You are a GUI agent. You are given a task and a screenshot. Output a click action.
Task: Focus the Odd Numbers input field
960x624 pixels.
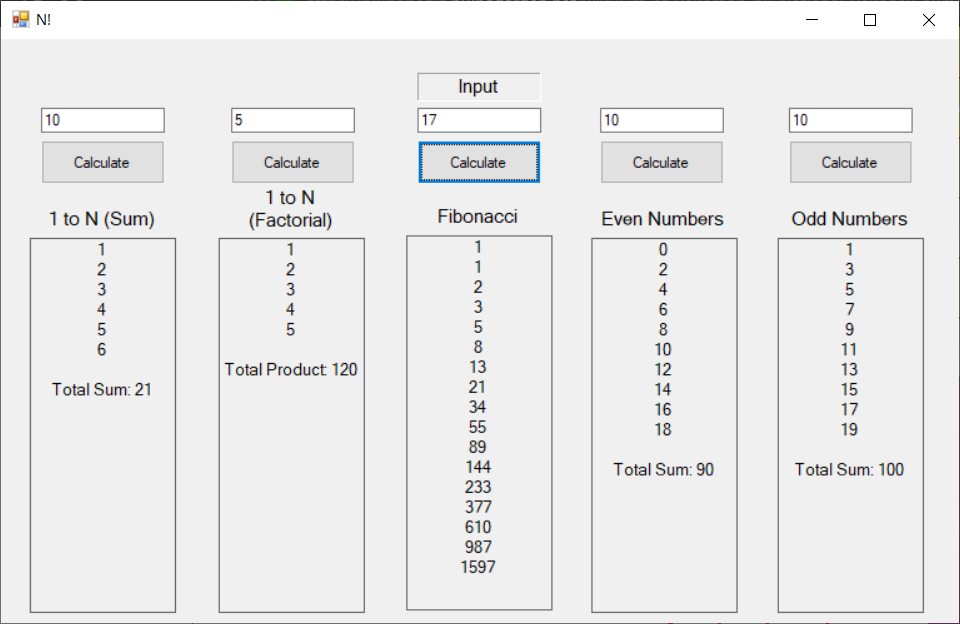click(850, 120)
